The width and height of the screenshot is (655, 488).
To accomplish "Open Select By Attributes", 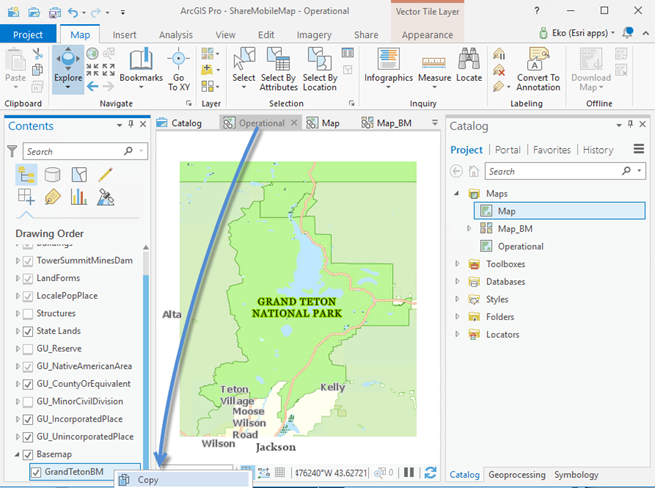I will tap(278, 69).
